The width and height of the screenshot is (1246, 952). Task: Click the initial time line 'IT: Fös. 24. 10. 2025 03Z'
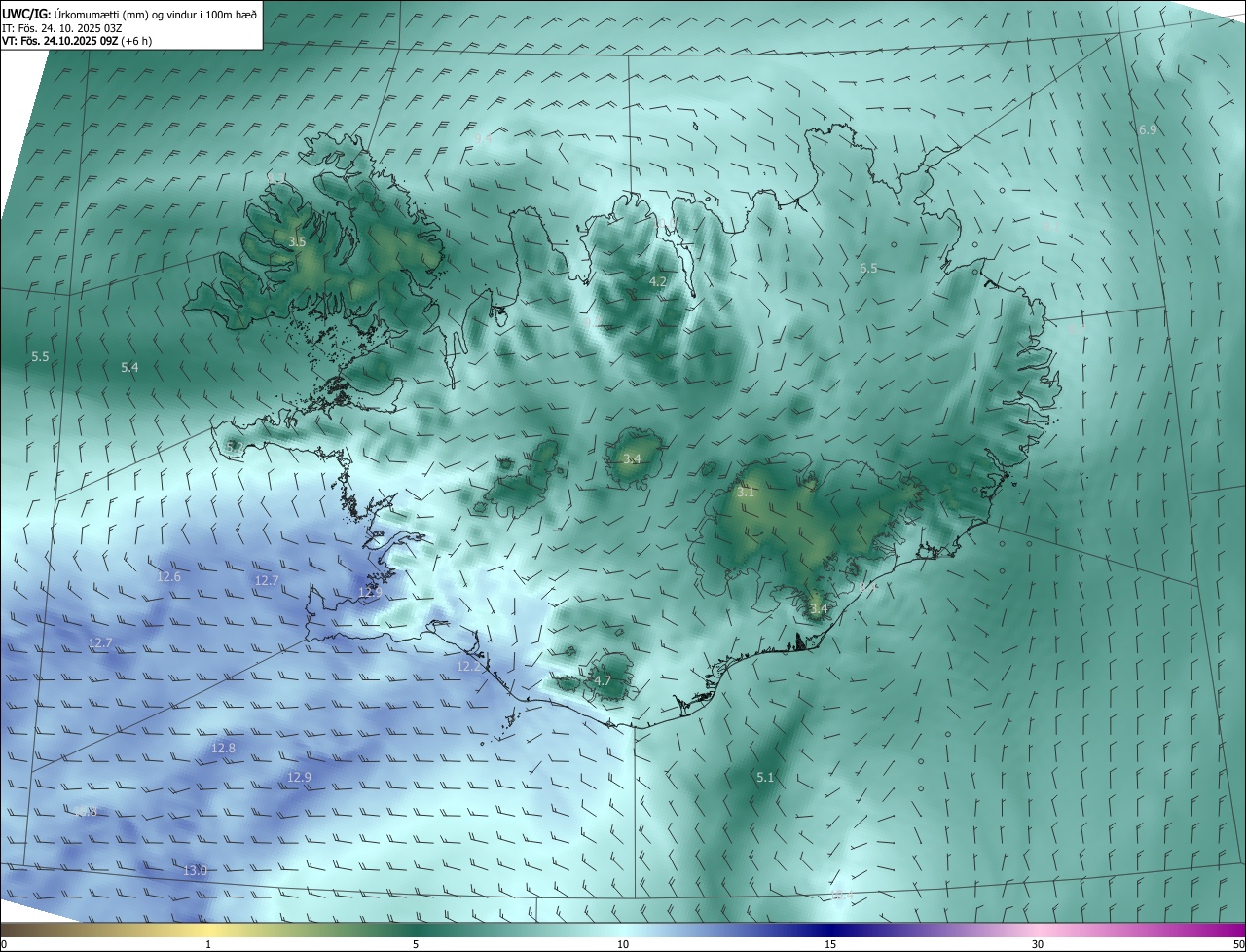[x=60, y=27]
